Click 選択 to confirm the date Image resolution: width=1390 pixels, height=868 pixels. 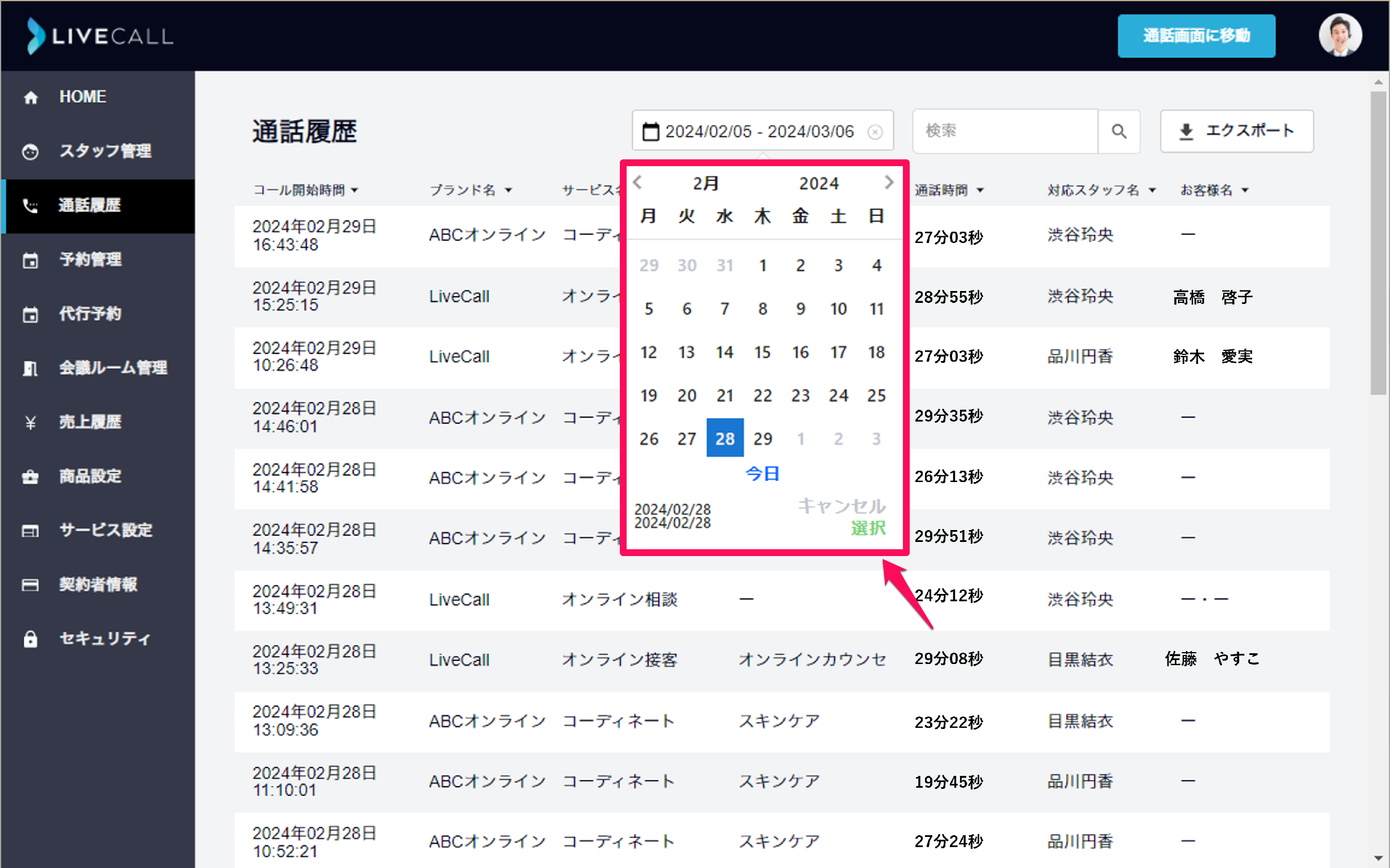click(x=868, y=528)
